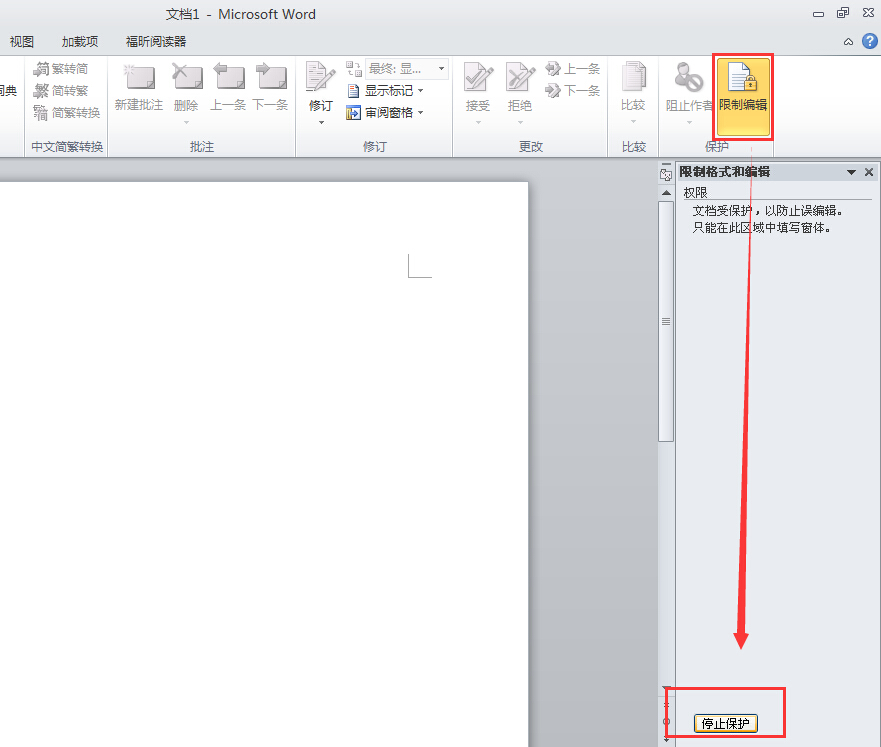Screen dimensions: 881x747
Task: Click Next comment (下一条) in the 批注 group
Action: tap(271, 78)
